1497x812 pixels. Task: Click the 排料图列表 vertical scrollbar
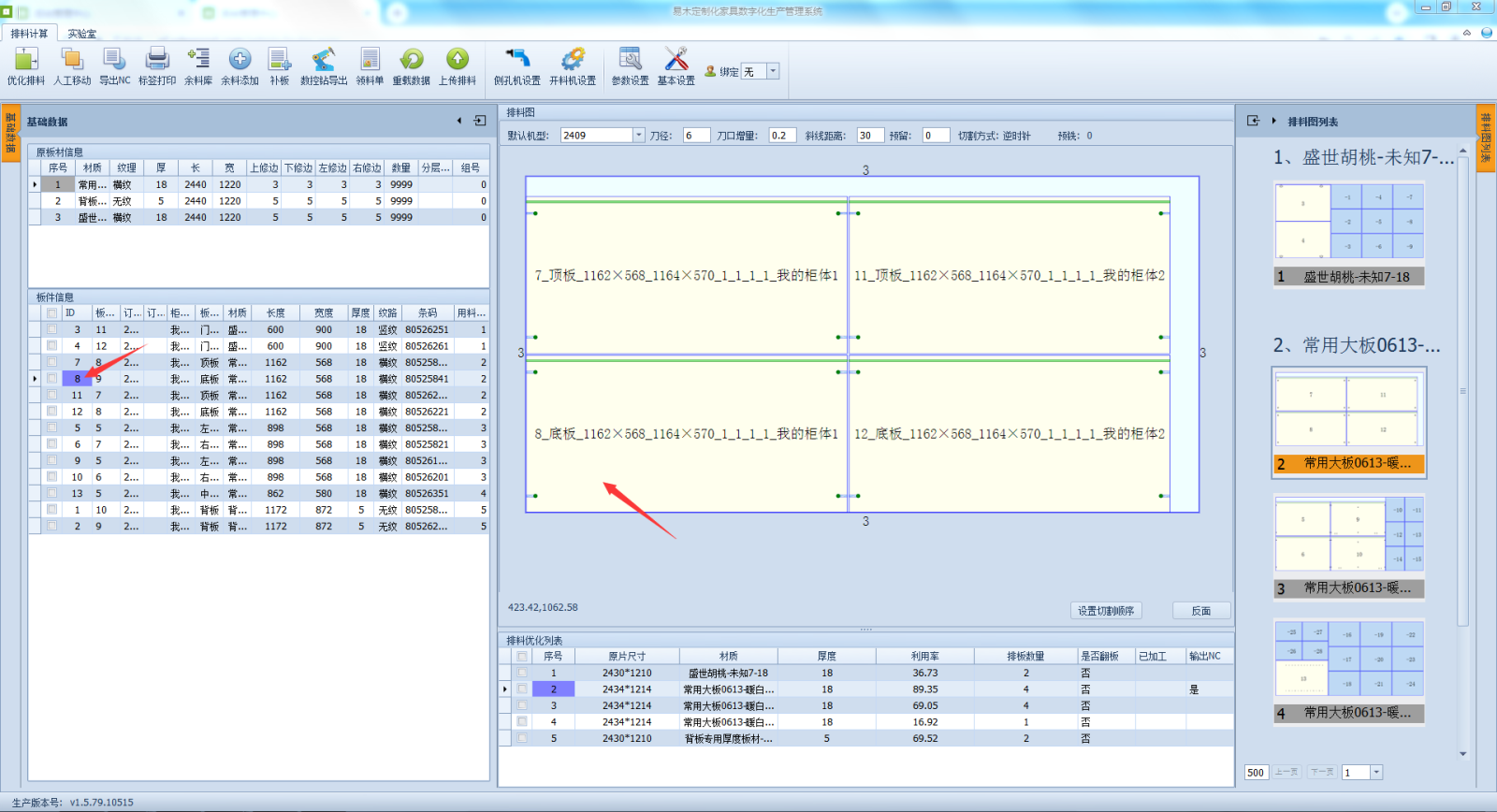point(1462,393)
